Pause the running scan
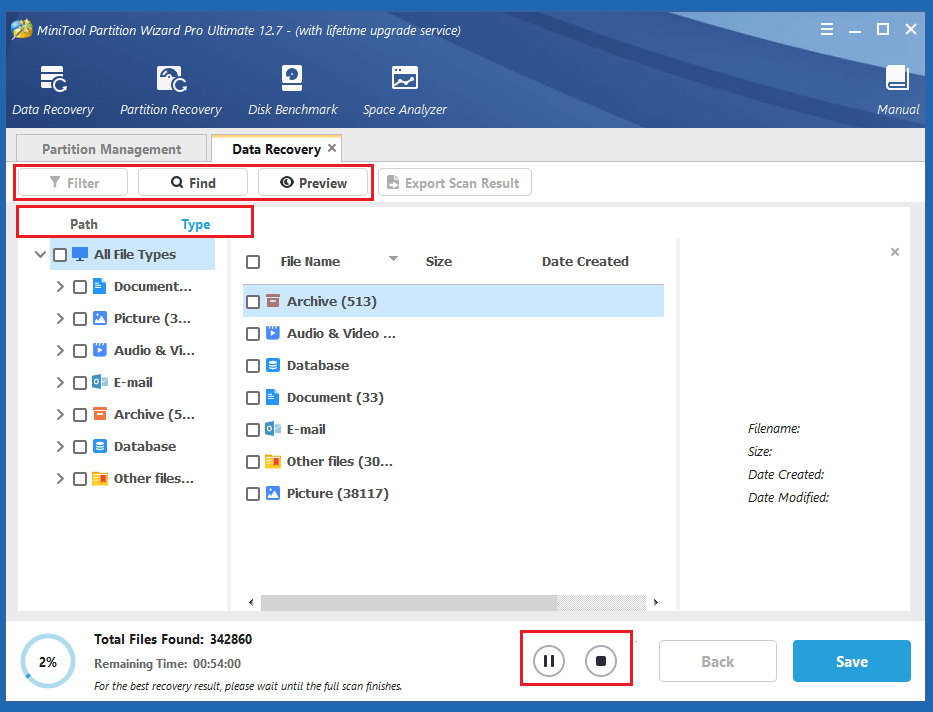 pyautogui.click(x=549, y=661)
